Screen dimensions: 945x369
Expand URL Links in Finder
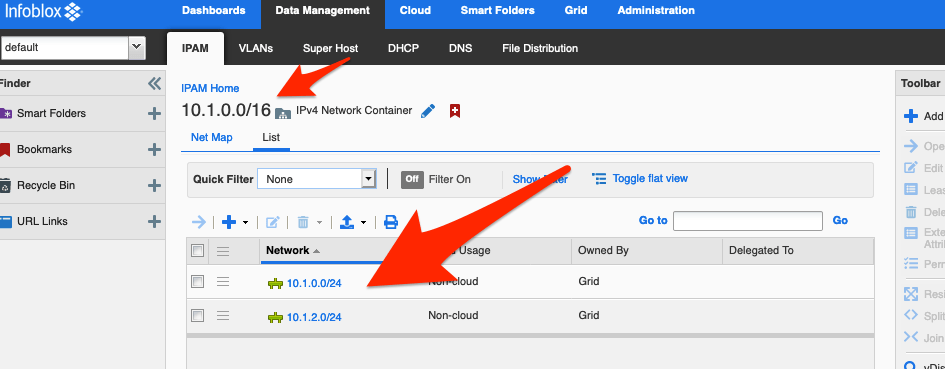pos(154,221)
